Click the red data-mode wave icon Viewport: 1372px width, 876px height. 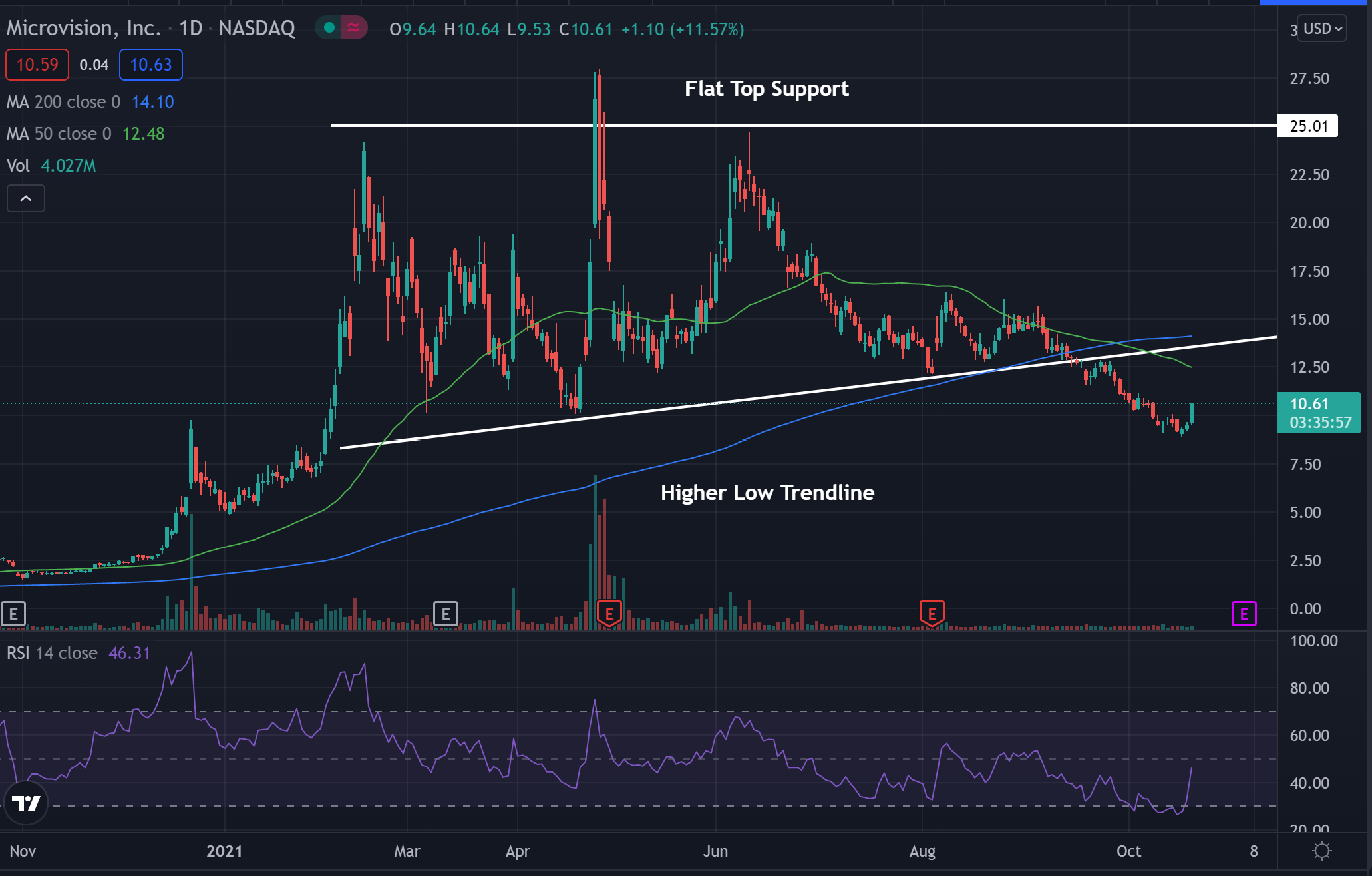(x=354, y=28)
